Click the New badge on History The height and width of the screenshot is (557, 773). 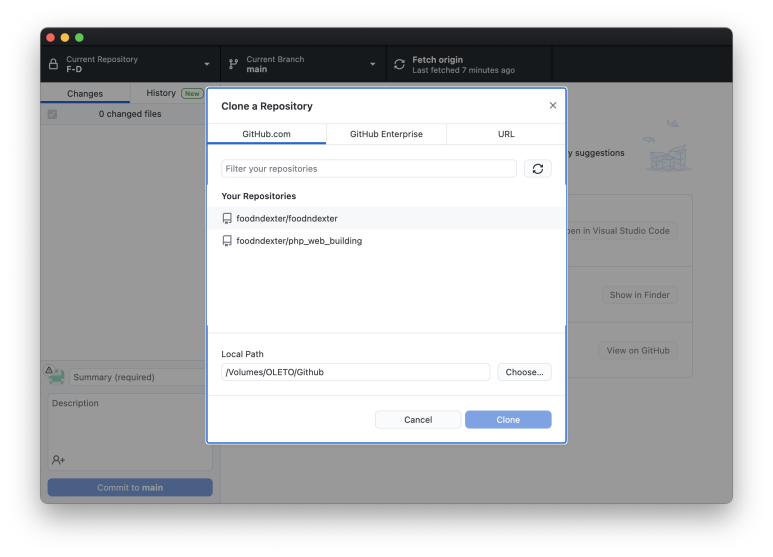click(192, 93)
